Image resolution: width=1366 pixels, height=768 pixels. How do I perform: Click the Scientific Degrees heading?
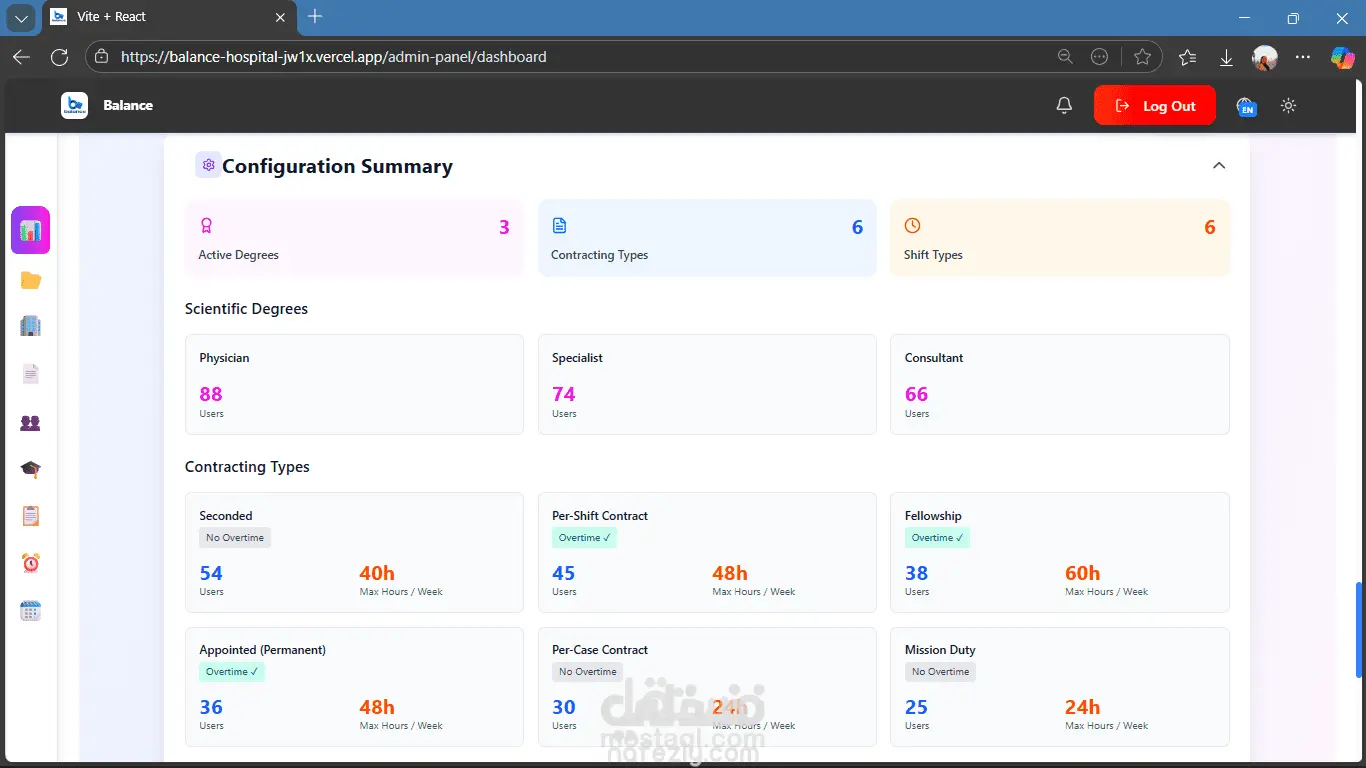click(x=246, y=309)
